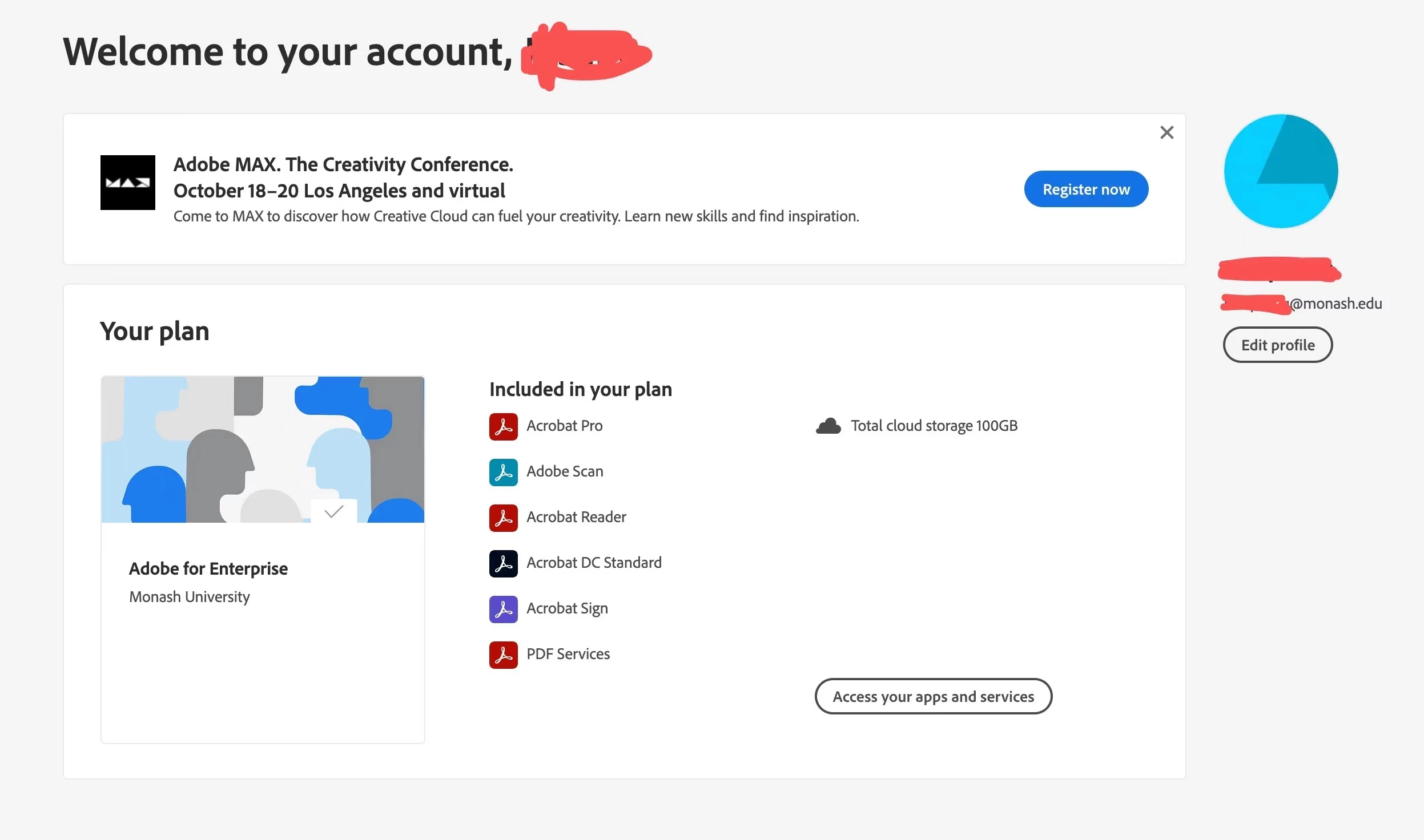
Task: Click Access your apps and services
Action: click(933, 696)
